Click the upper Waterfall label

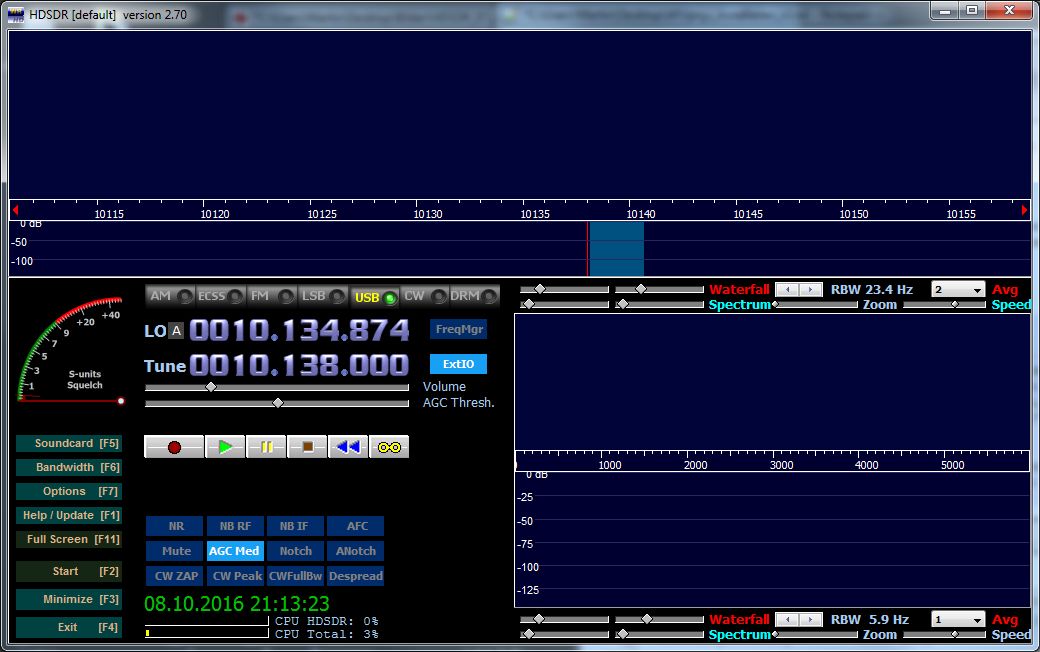click(x=739, y=289)
